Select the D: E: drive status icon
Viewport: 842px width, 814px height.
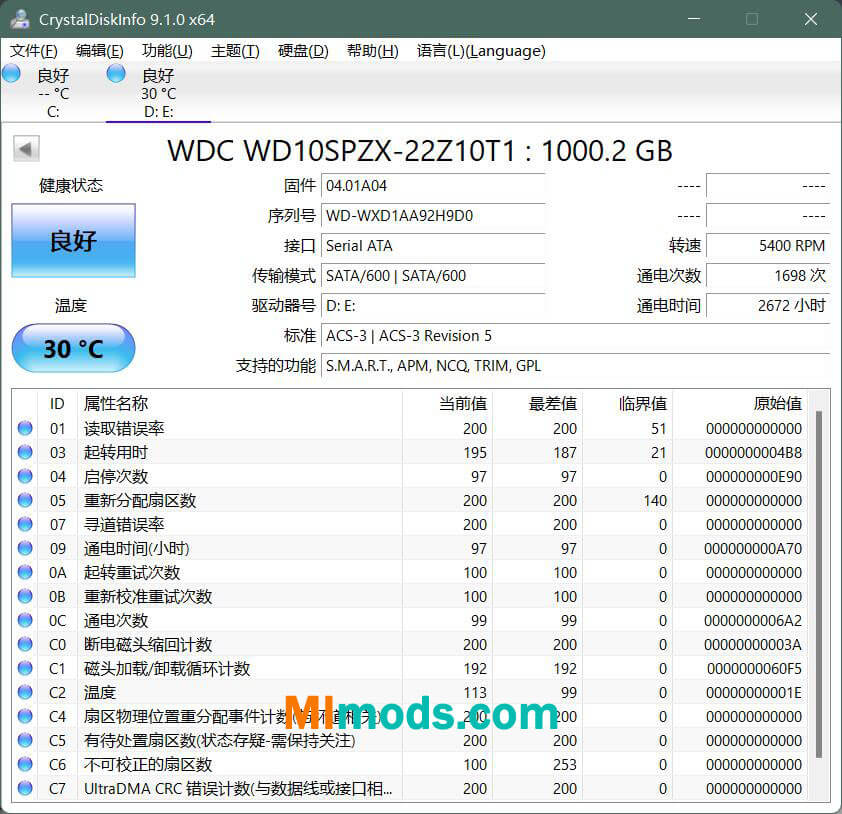coord(116,74)
